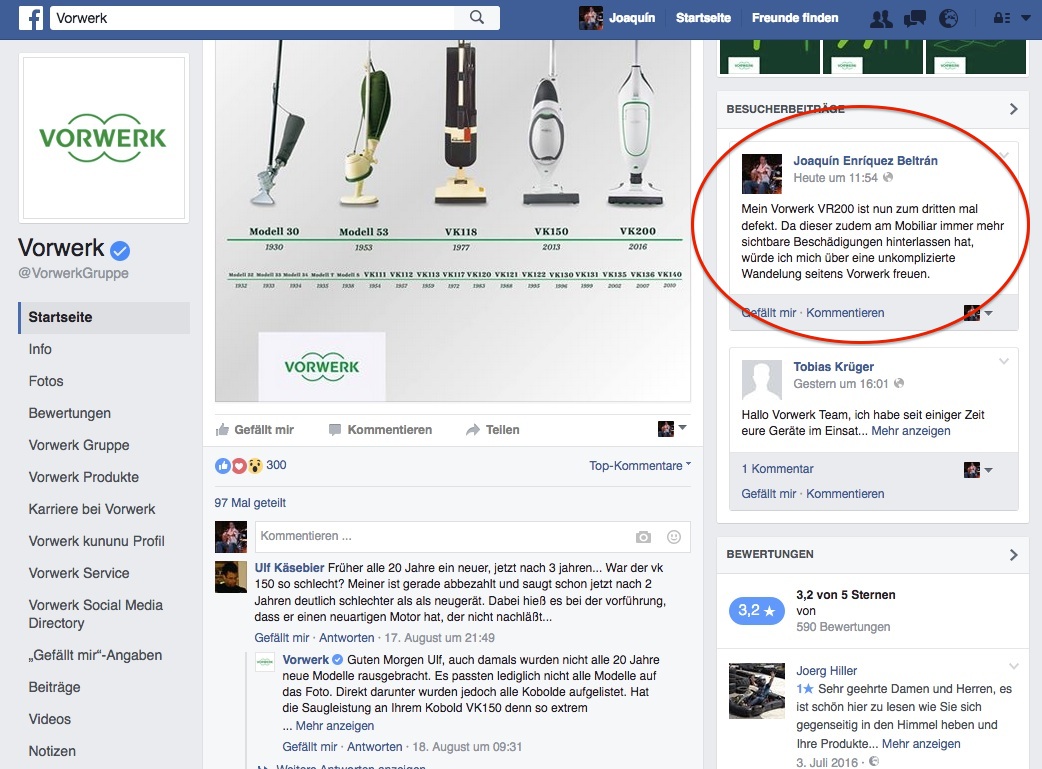Click Mehr anzeigen in Joerg Hiller's review
The height and width of the screenshot is (769, 1042).
click(921, 744)
